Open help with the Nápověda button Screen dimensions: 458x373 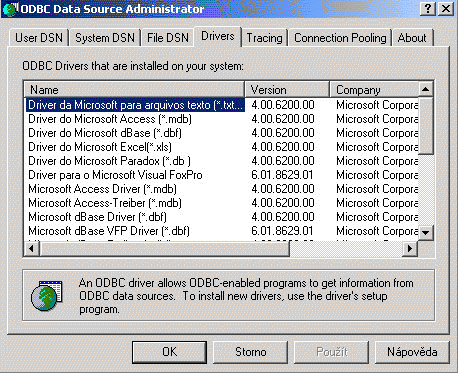412,352
